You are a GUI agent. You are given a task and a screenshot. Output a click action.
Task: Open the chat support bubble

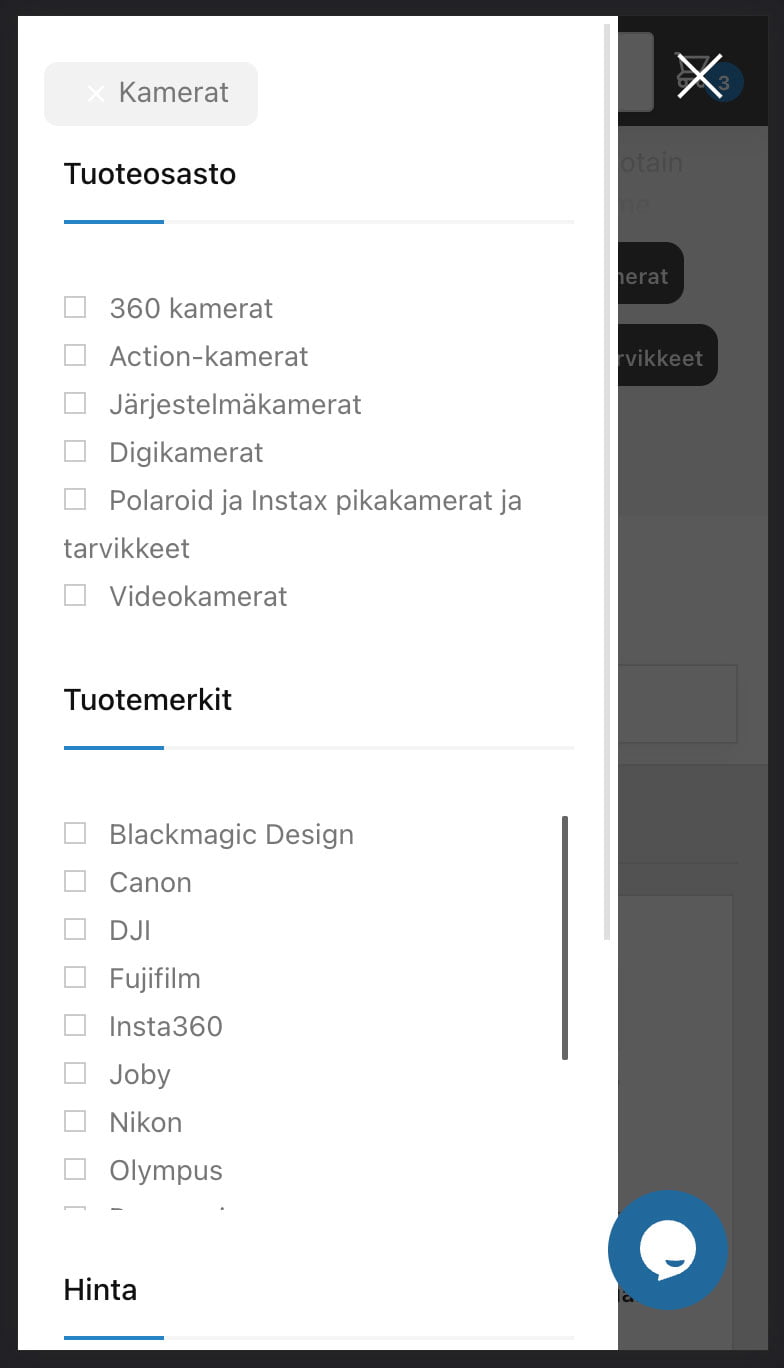(668, 1250)
